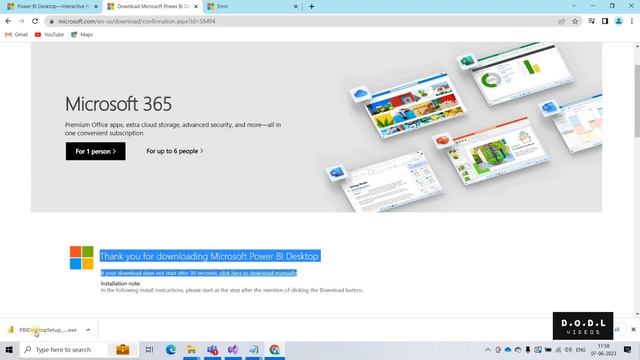Click the address bar URL field

(x=302, y=21)
